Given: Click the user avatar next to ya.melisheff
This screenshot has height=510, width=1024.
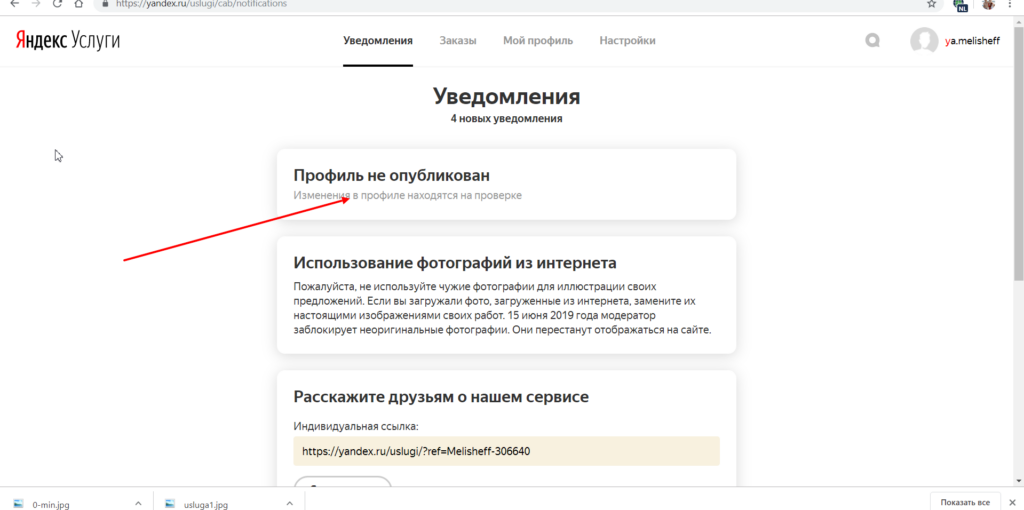Looking at the screenshot, I should tap(924, 40).
